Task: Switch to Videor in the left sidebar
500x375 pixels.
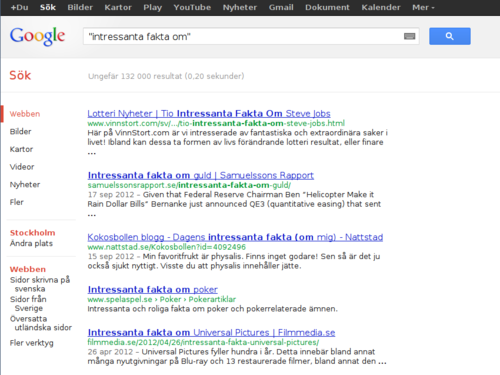Action: coord(22,167)
